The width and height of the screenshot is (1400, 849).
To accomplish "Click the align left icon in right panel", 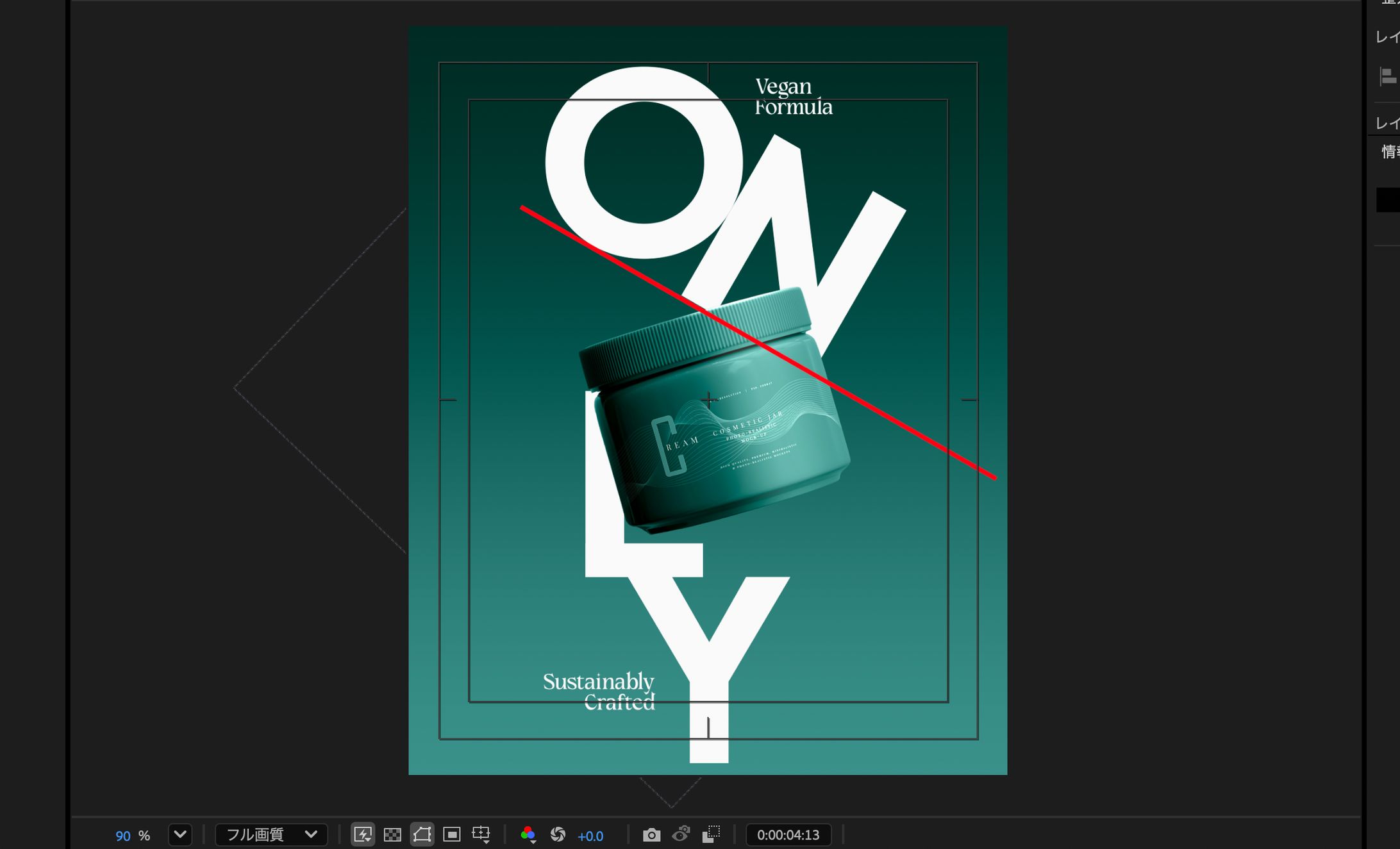I will coord(1388,77).
